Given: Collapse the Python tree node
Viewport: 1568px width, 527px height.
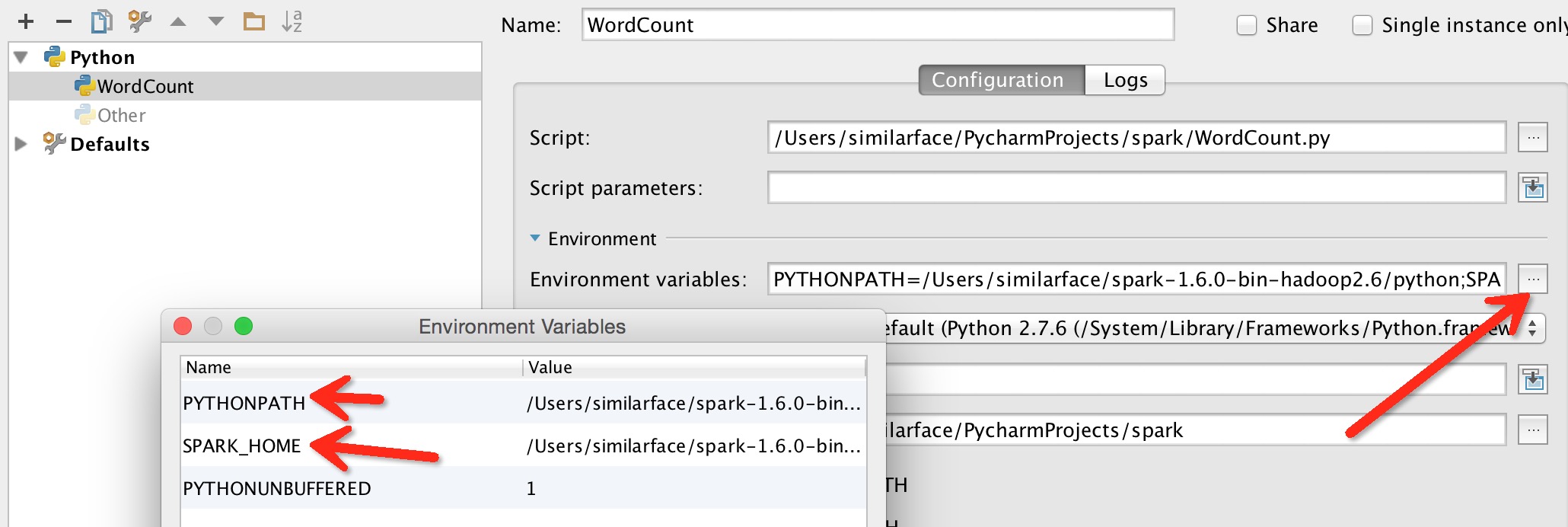Looking at the screenshot, I should pyautogui.click(x=21, y=57).
